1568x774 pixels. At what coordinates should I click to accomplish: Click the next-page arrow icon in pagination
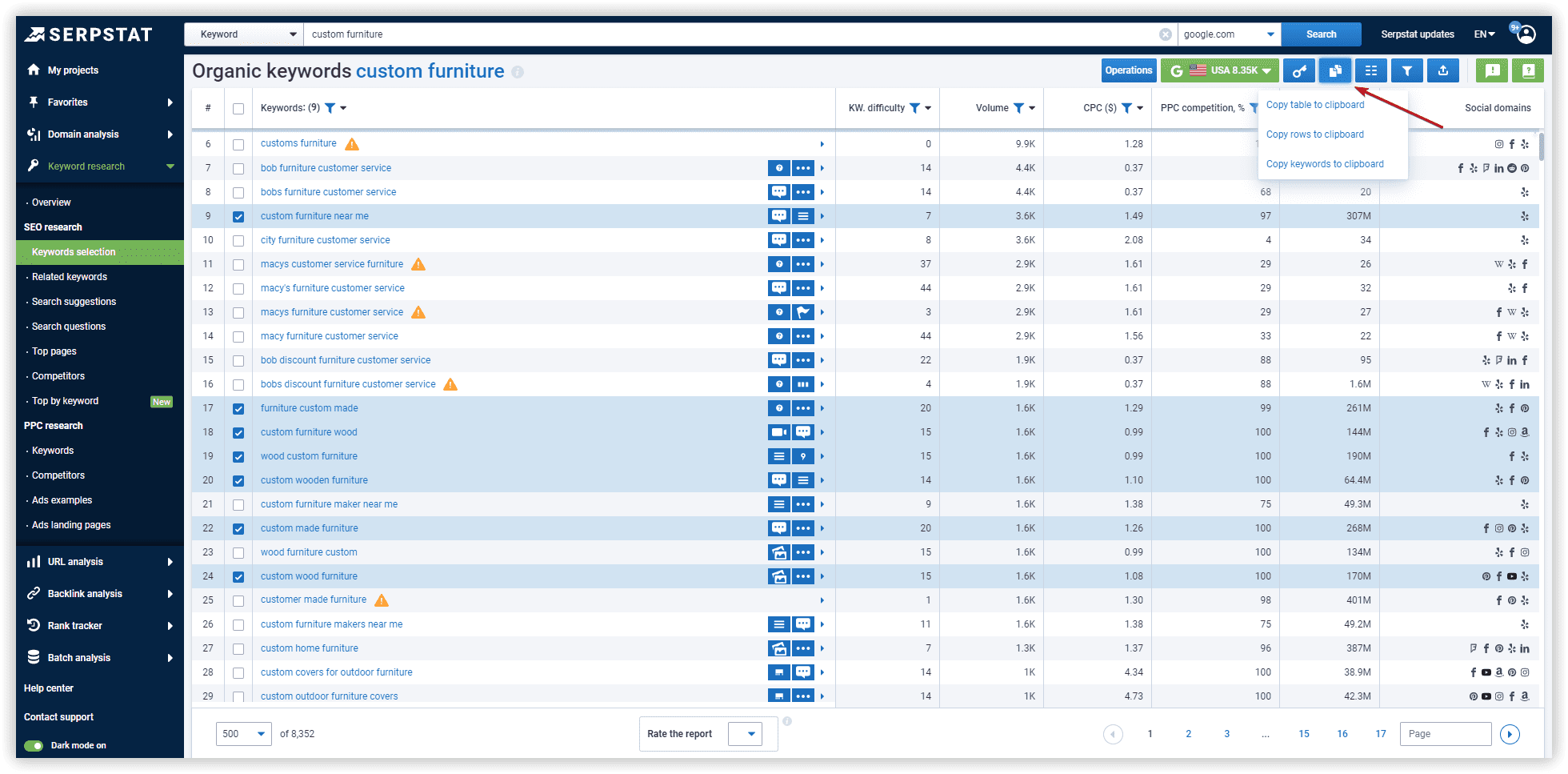[1510, 734]
